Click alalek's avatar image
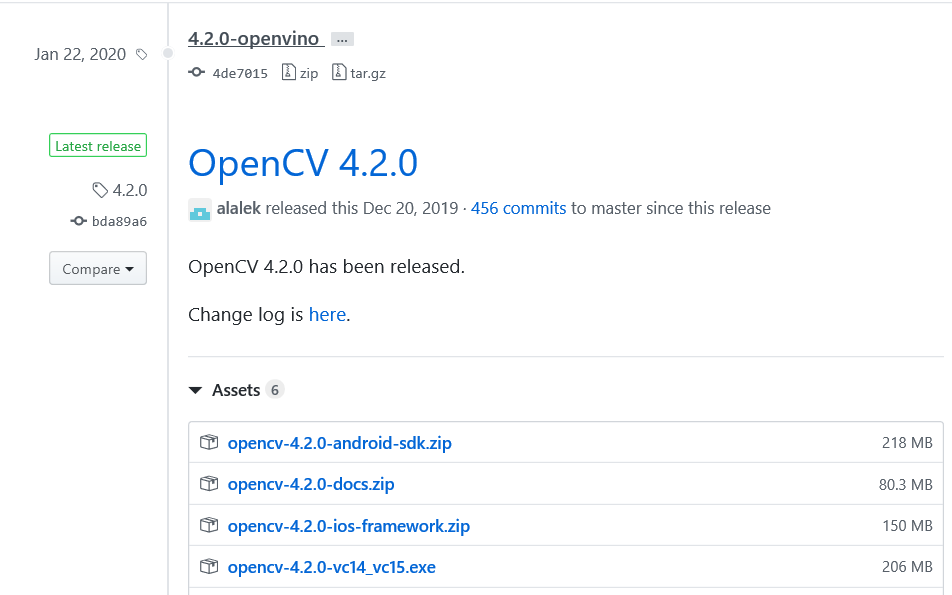952x595 pixels. [x=200, y=210]
